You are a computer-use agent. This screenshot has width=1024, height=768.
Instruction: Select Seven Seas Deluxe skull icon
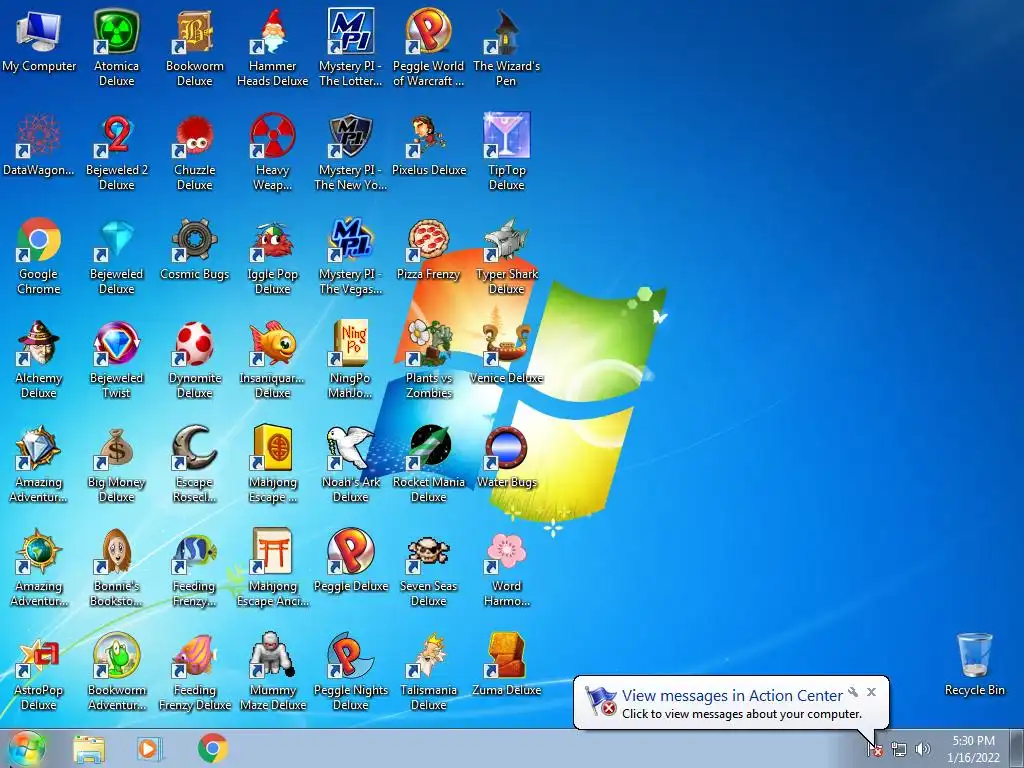tap(428, 568)
